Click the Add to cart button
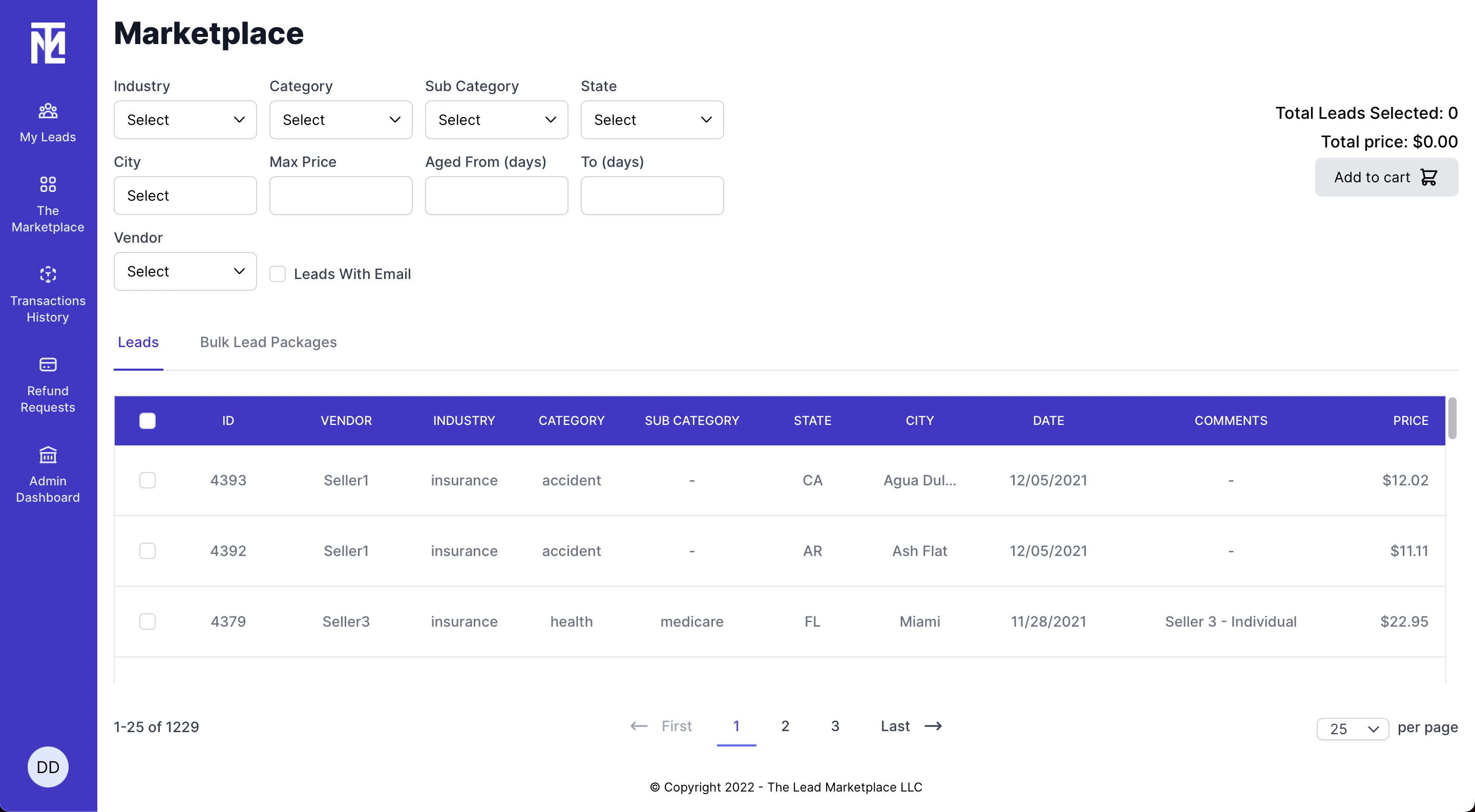This screenshot has width=1475, height=812. coord(1386,177)
